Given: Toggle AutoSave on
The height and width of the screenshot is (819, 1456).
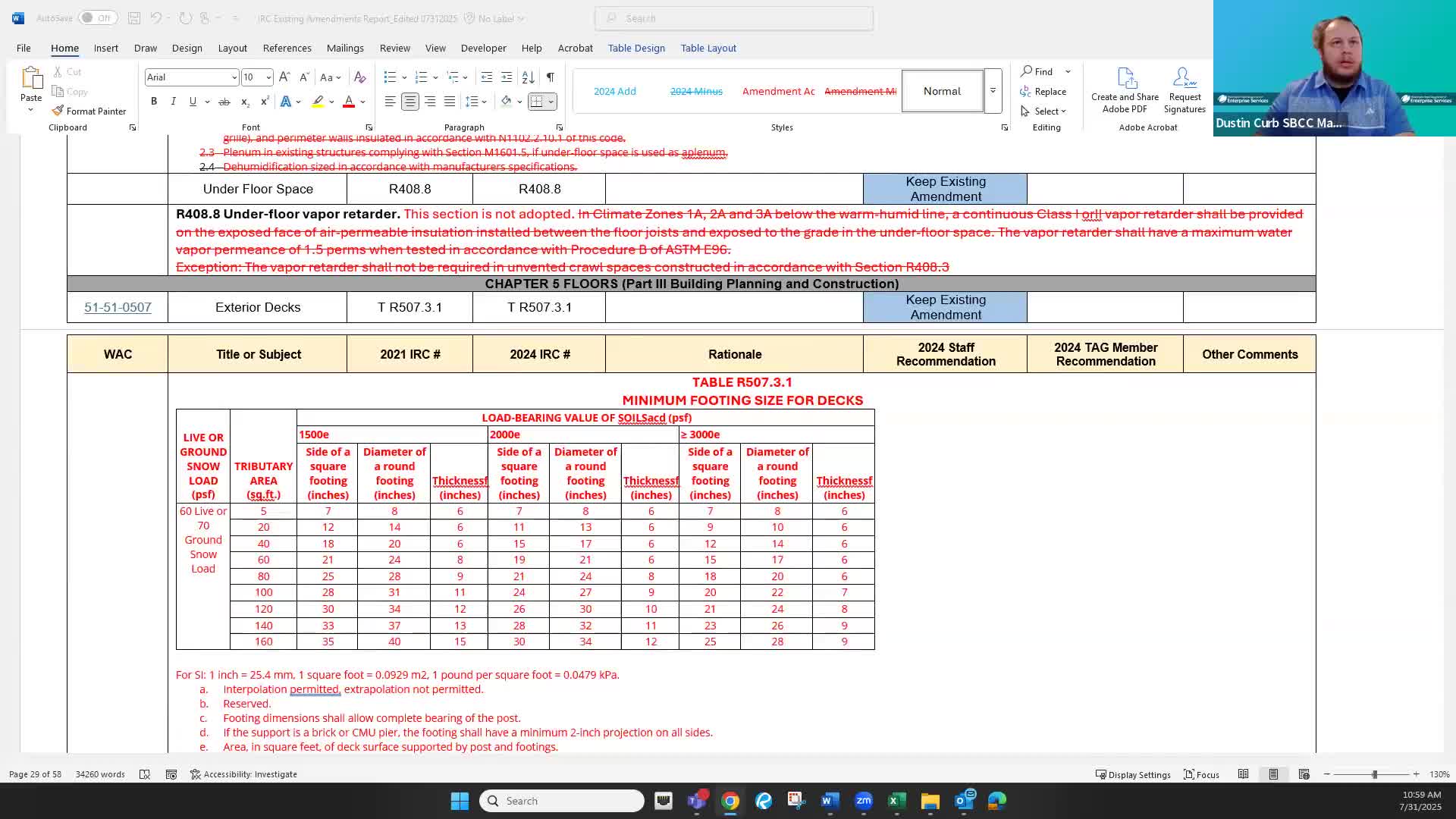Looking at the screenshot, I should tap(97, 17).
